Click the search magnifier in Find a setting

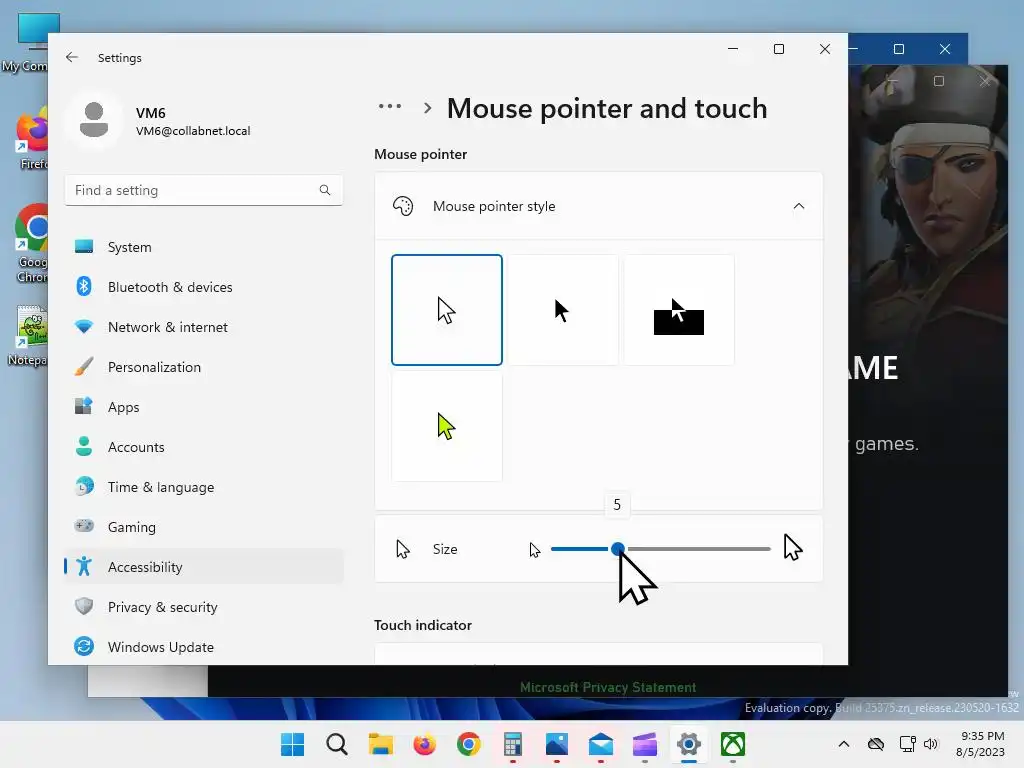click(325, 190)
